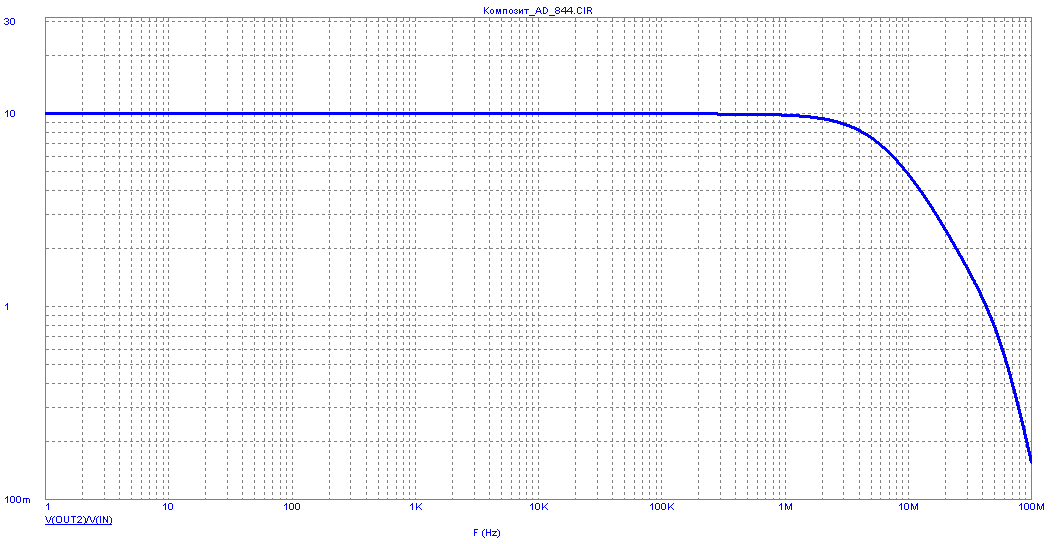Click the F (Hz) axis label
The image size is (1058, 544).
[486, 533]
